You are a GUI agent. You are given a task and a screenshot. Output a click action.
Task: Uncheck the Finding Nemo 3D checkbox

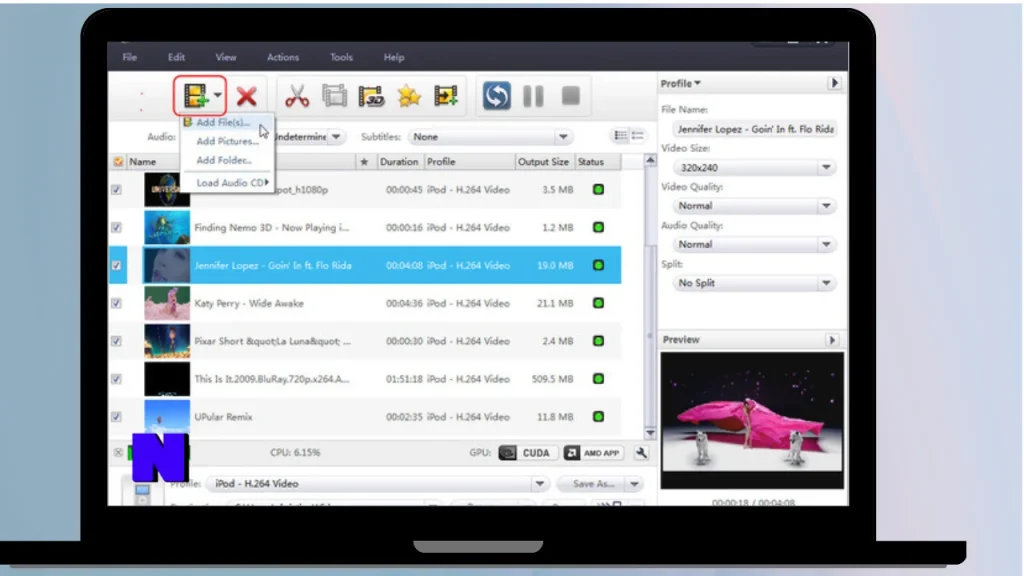[x=116, y=227]
